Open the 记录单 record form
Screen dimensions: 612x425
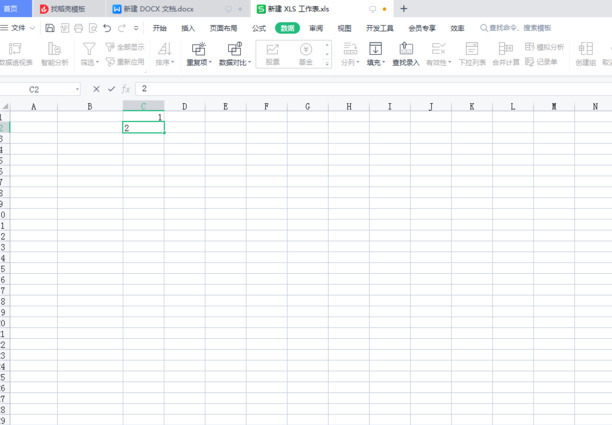coord(541,62)
